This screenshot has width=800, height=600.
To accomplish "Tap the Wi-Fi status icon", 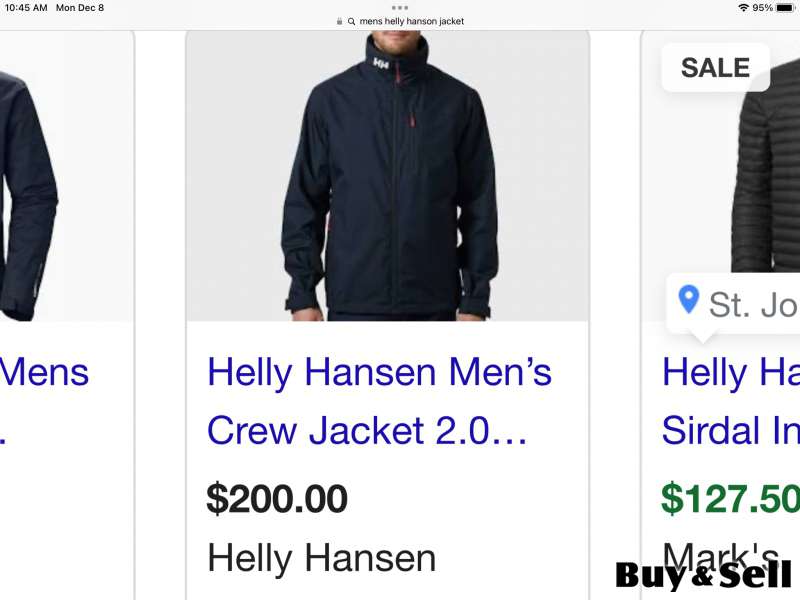I will click(x=743, y=8).
